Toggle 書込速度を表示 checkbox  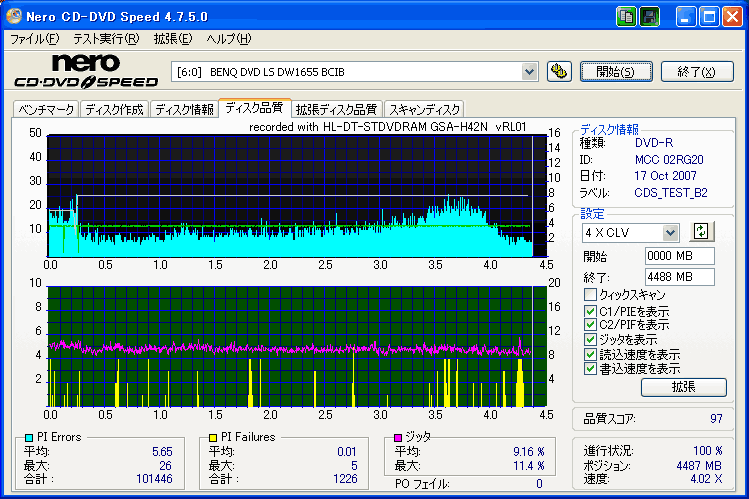click(590, 369)
